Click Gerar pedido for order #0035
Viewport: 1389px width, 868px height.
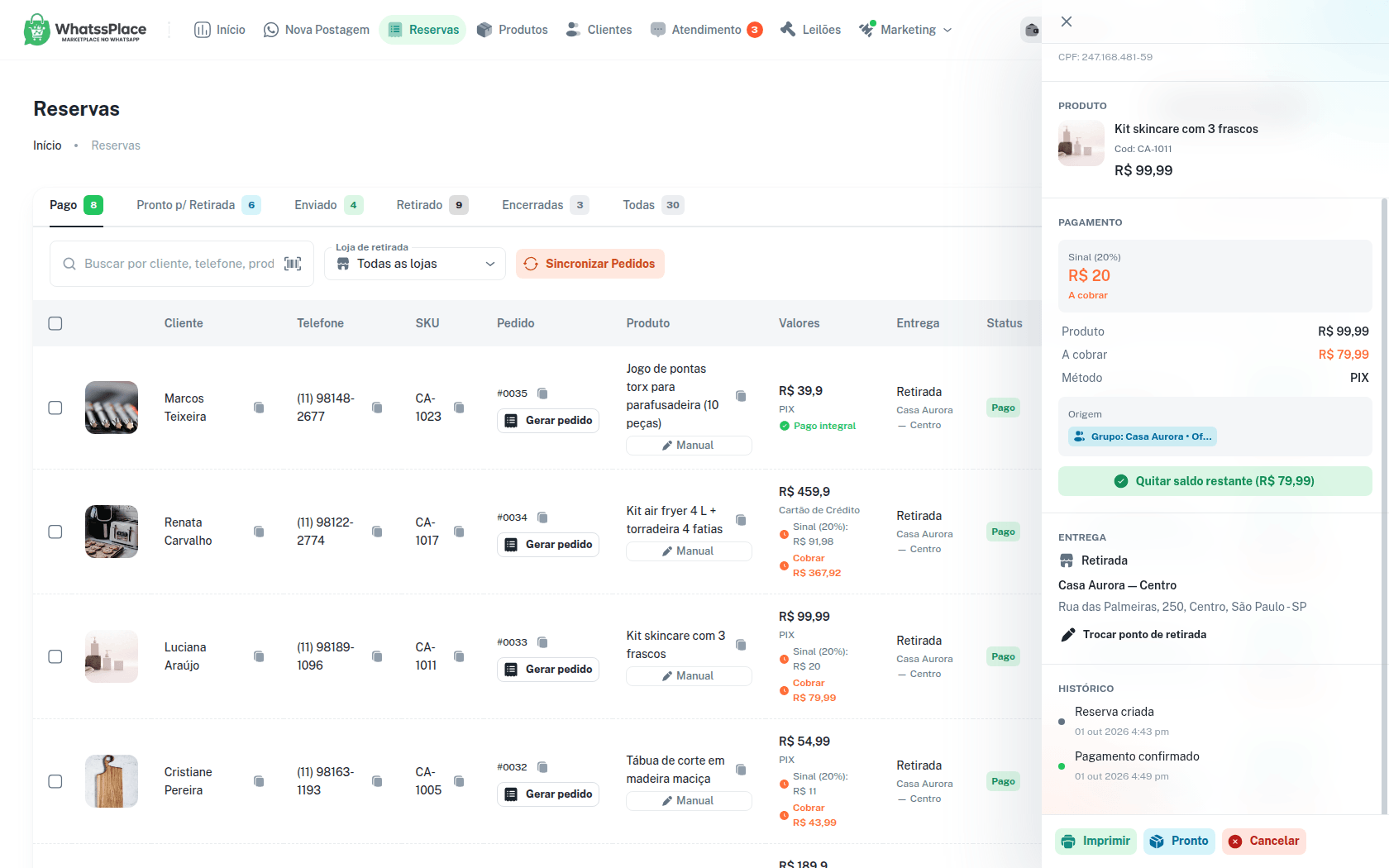click(548, 421)
